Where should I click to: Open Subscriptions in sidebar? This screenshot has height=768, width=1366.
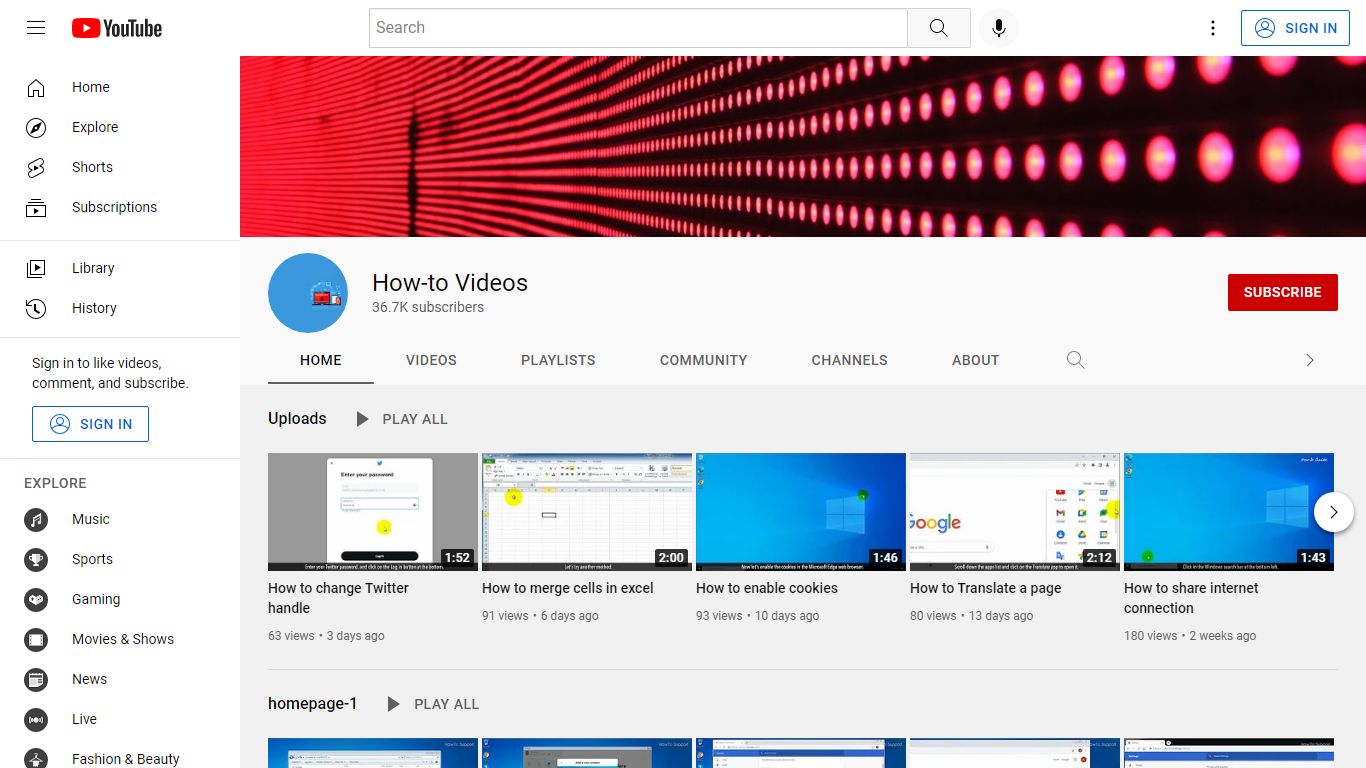pyautogui.click(x=120, y=207)
